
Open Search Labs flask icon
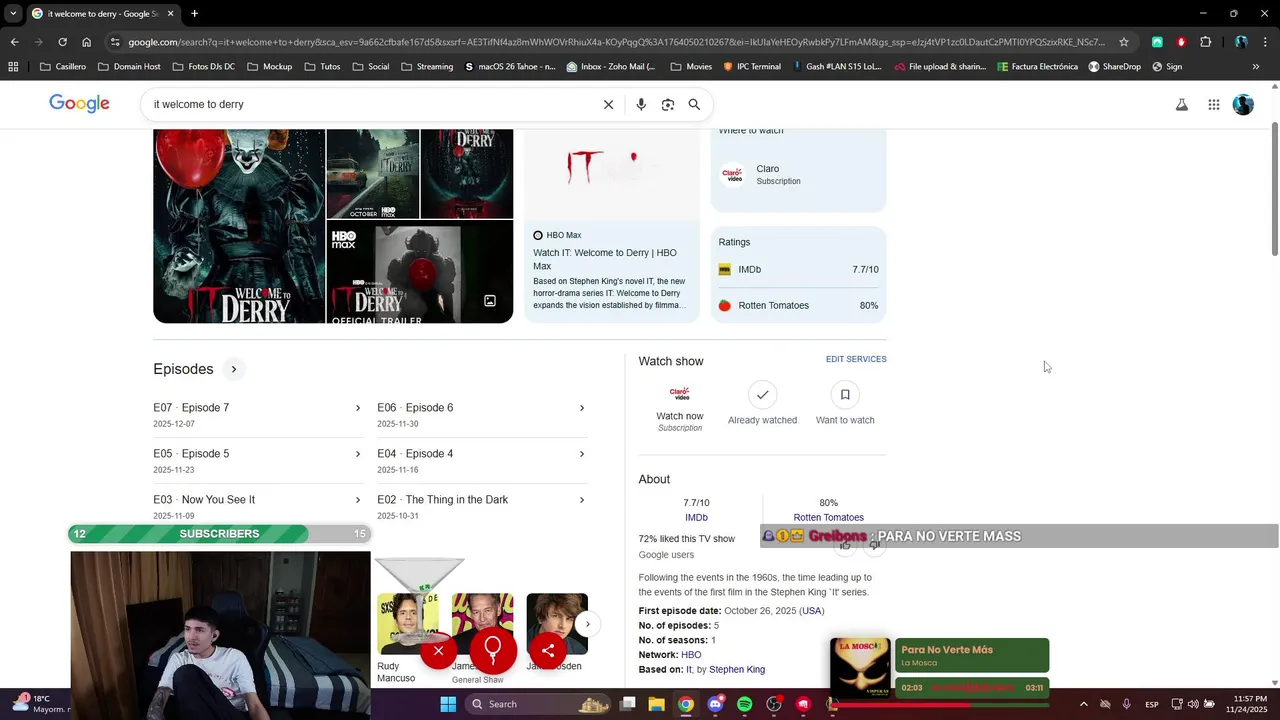pyautogui.click(x=1182, y=104)
